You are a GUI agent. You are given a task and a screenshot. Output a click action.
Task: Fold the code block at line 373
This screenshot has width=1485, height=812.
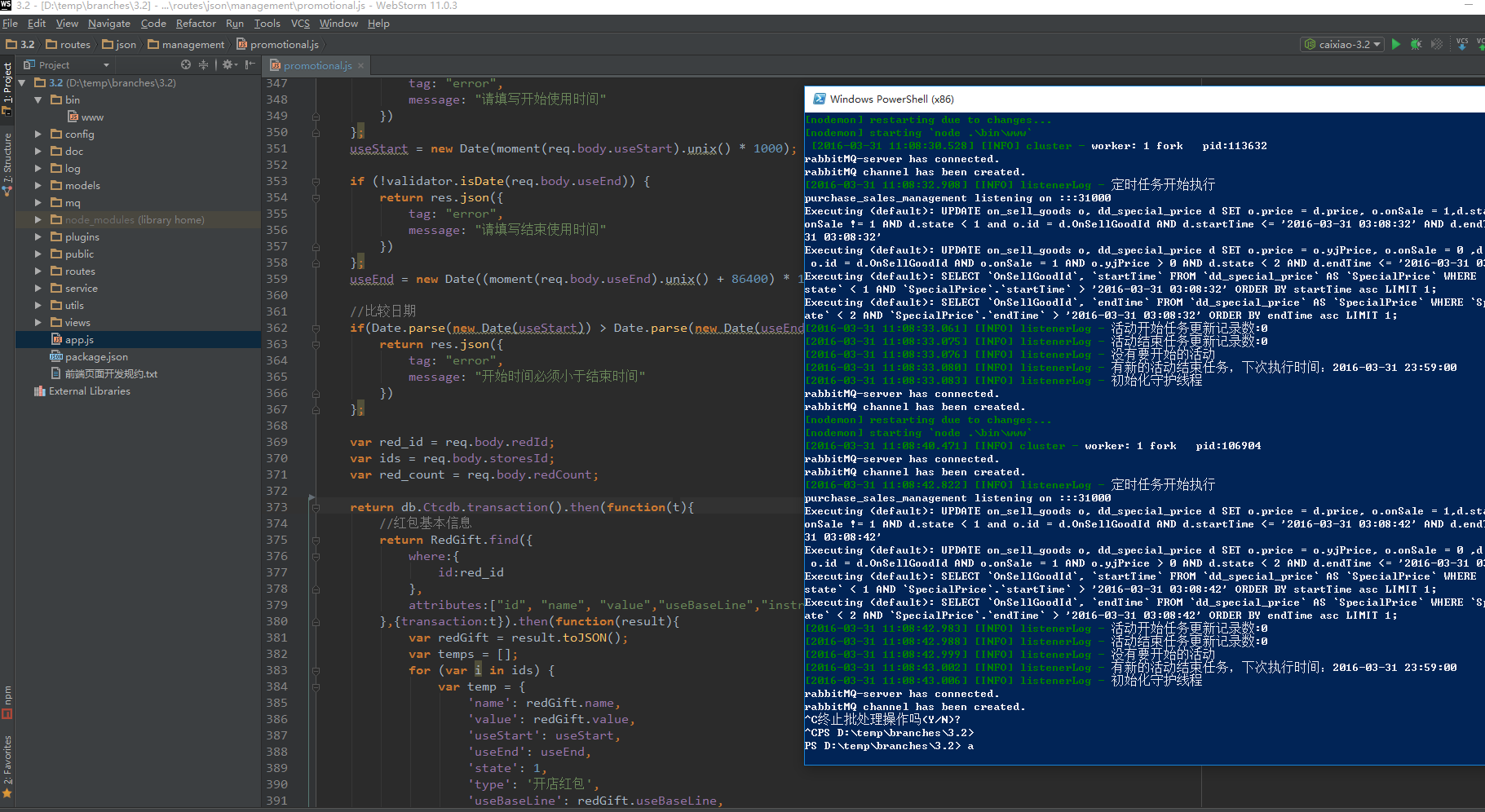pos(315,507)
